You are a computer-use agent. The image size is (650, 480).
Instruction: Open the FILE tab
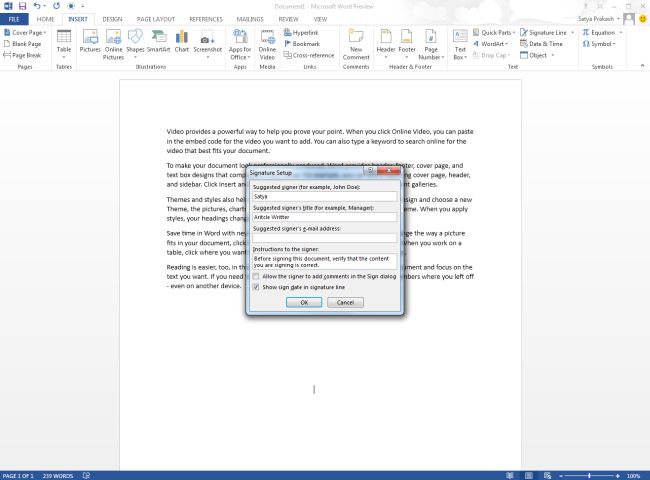14,19
